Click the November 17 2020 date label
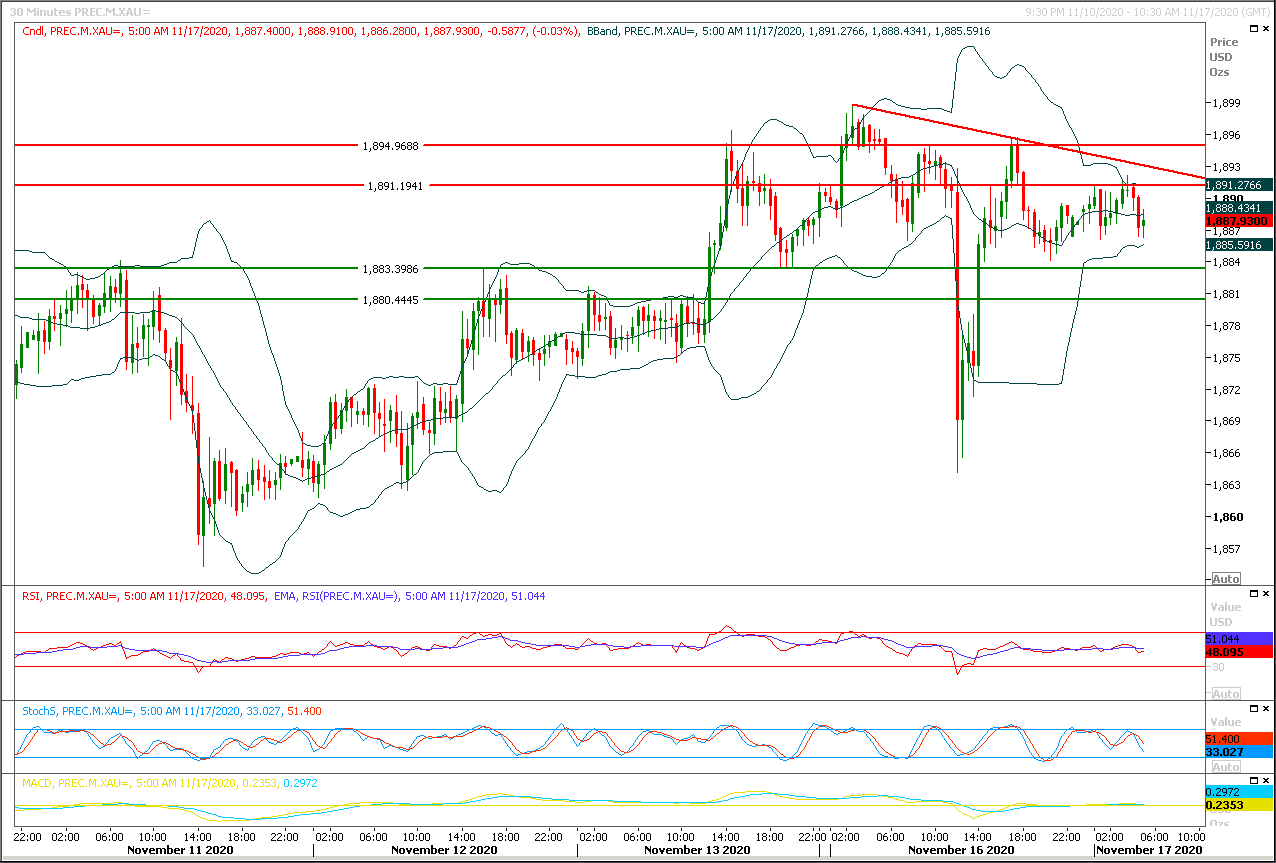The height and width of the screenshot is (863, 1276). pos(1149,851)
